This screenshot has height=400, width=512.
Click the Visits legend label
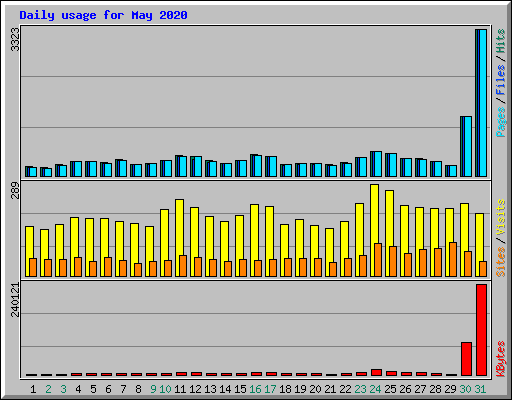click(x=501, y=217)
